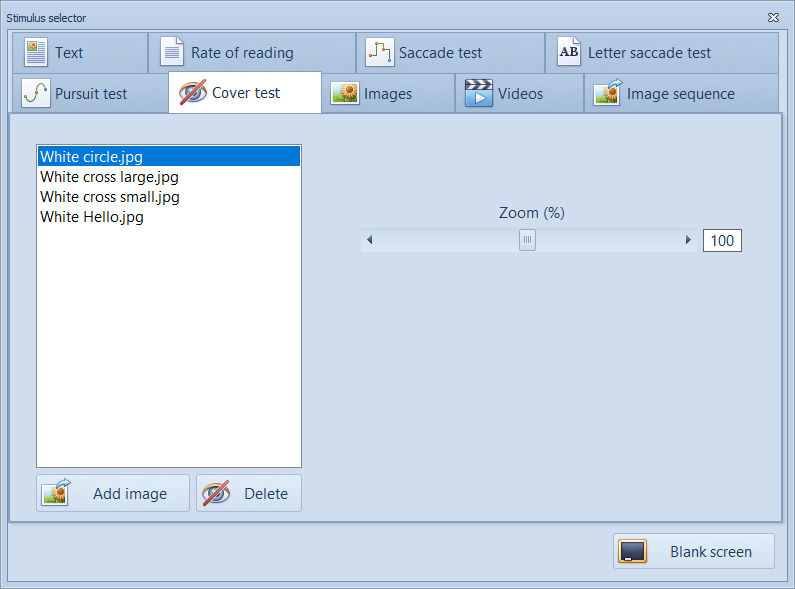Click the Zoom percentage input field
Screen dimensions: 795x589
click(722, 240)
